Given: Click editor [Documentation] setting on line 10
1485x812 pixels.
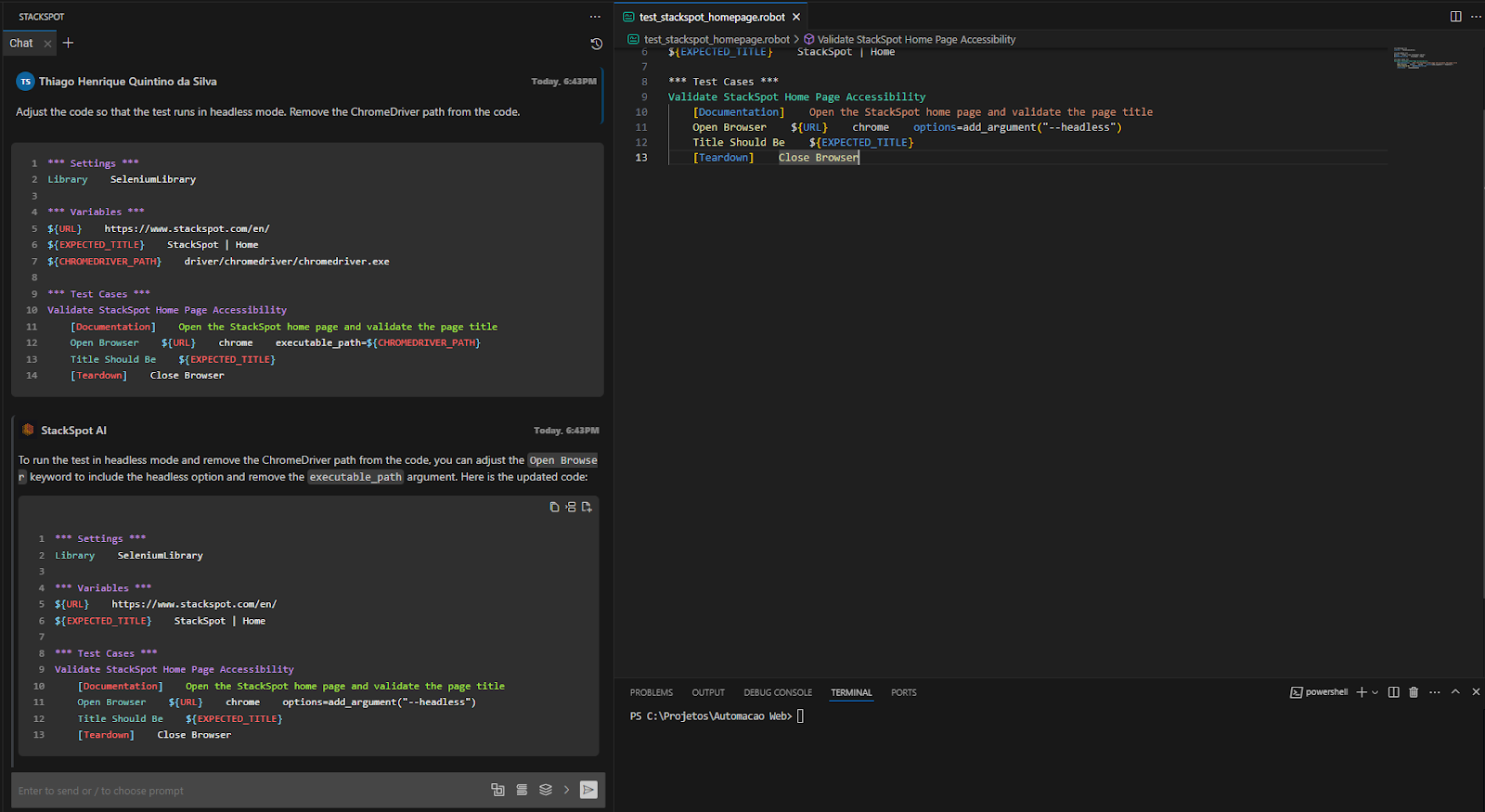Looking at the screenshot, I should [739, 112].
